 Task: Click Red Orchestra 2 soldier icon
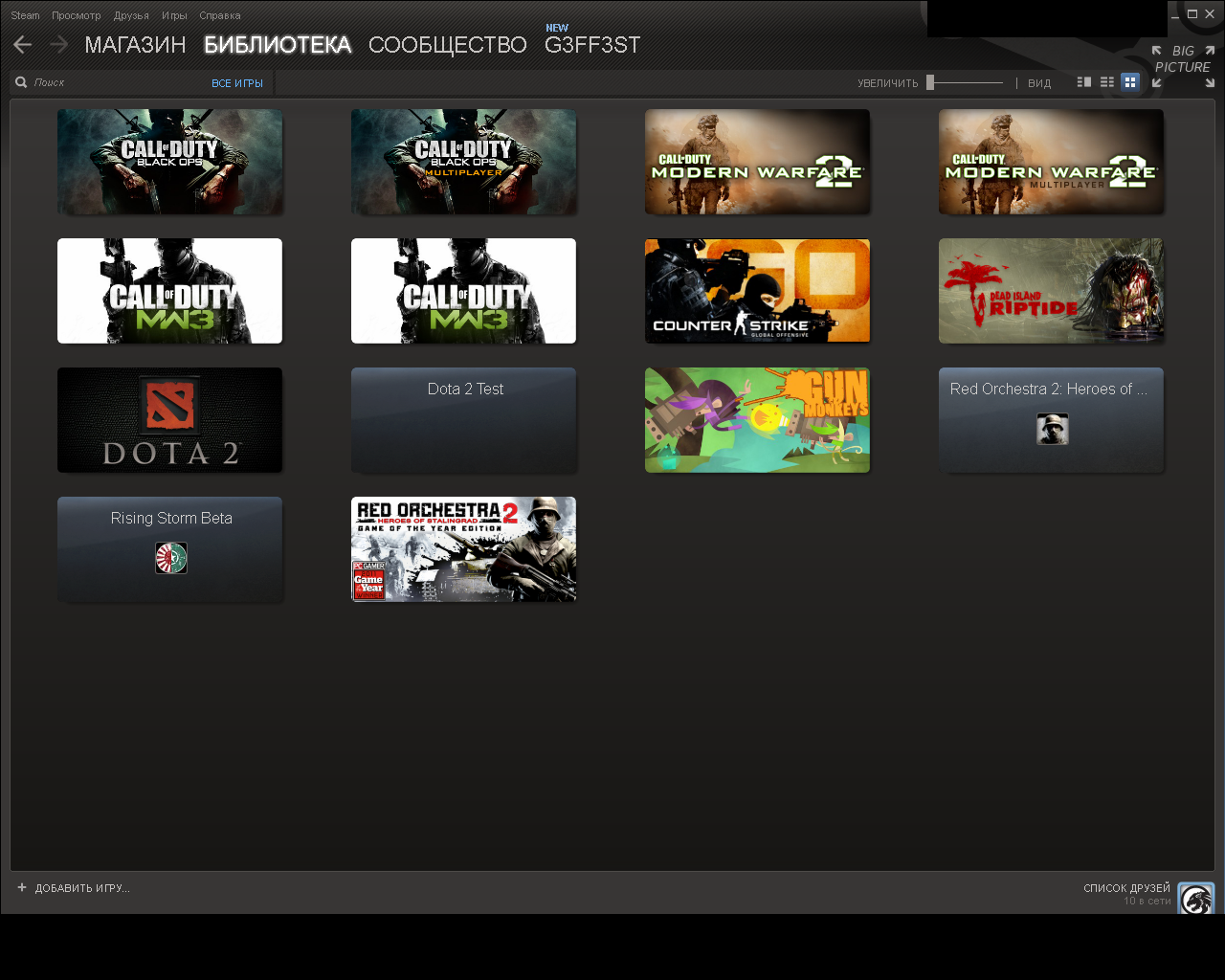[x=1053, y=429]
